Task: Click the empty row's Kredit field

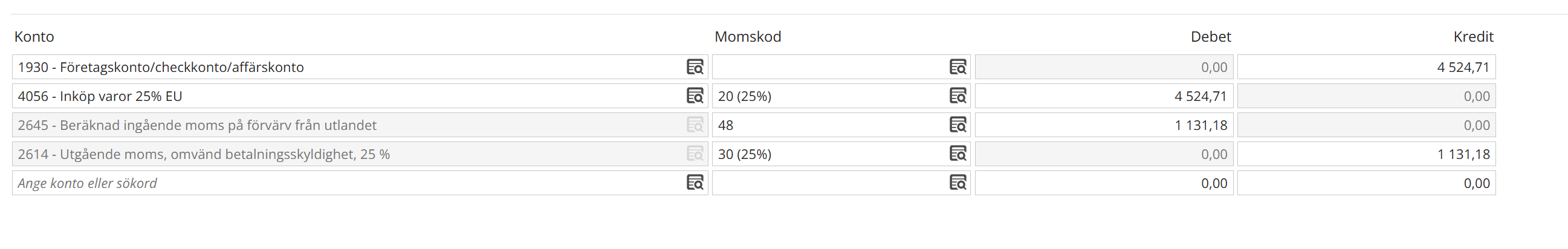Action: pyautogui.click(x=1366, y=183)
